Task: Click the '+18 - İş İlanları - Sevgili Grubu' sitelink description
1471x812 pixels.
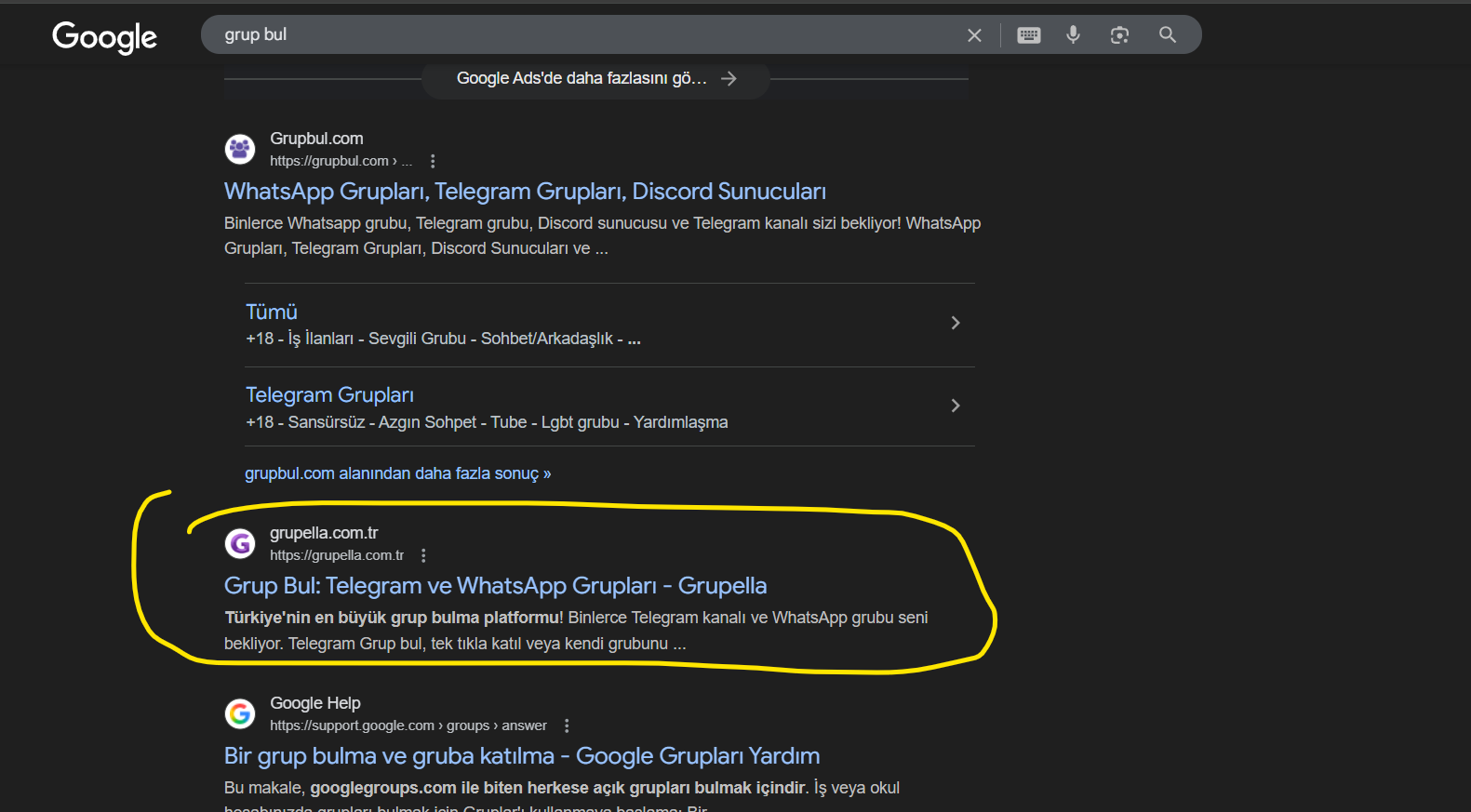Action: pos(443,339)
